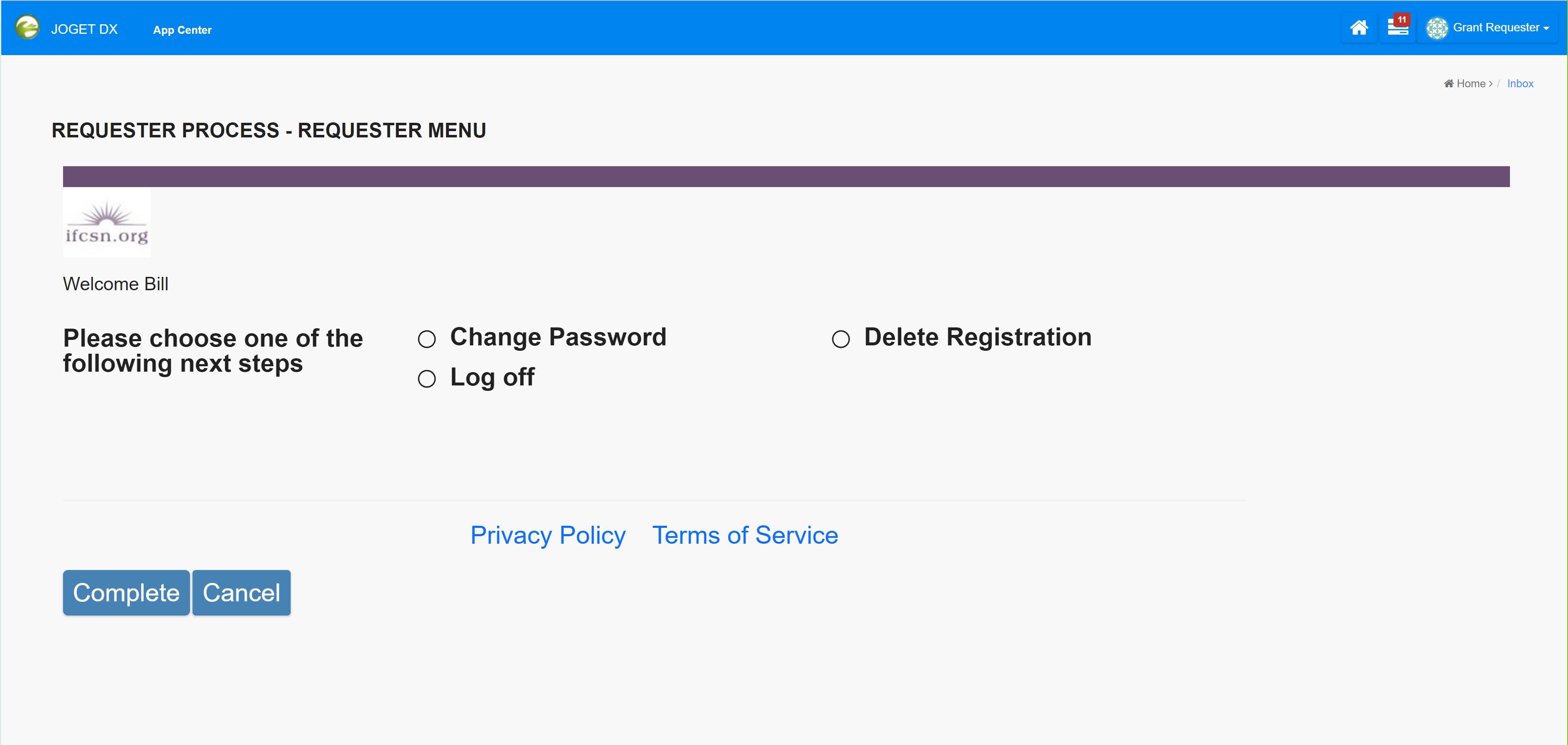Screen dimensions: 1568x745
Task: Click the purple header banner bar
Action: [786, 177]
